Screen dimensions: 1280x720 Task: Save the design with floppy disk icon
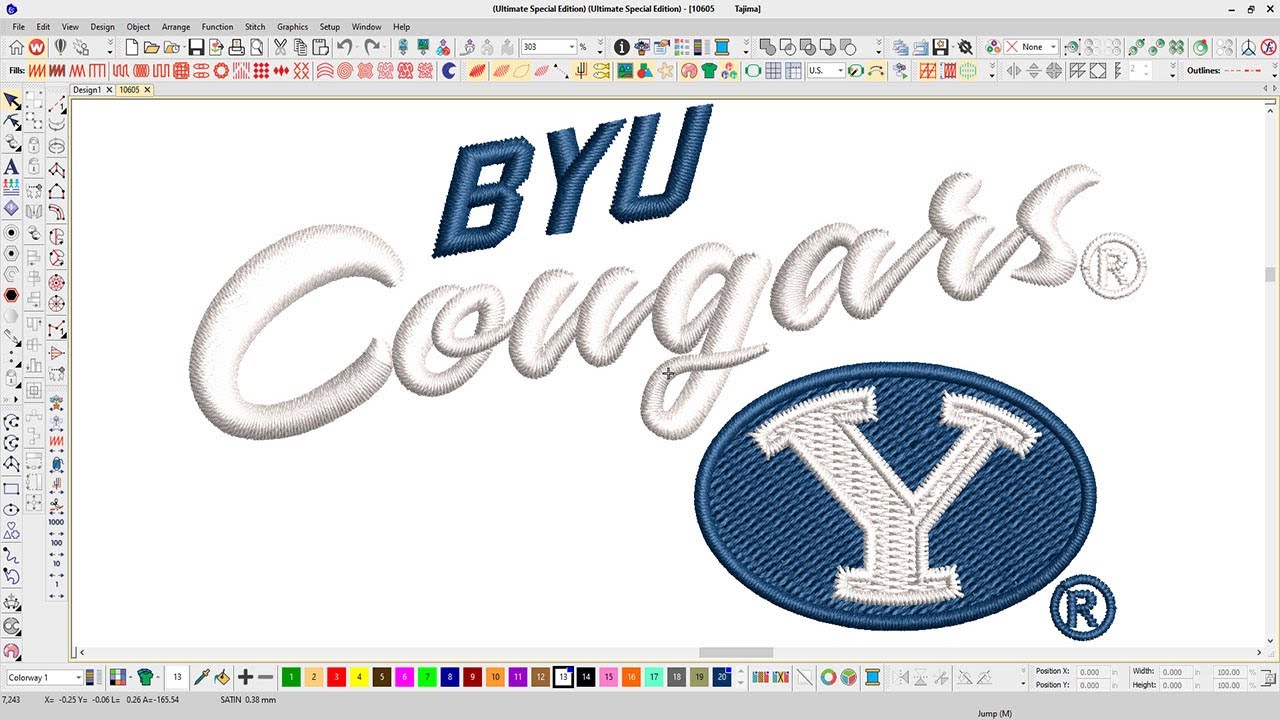(196, 47)
